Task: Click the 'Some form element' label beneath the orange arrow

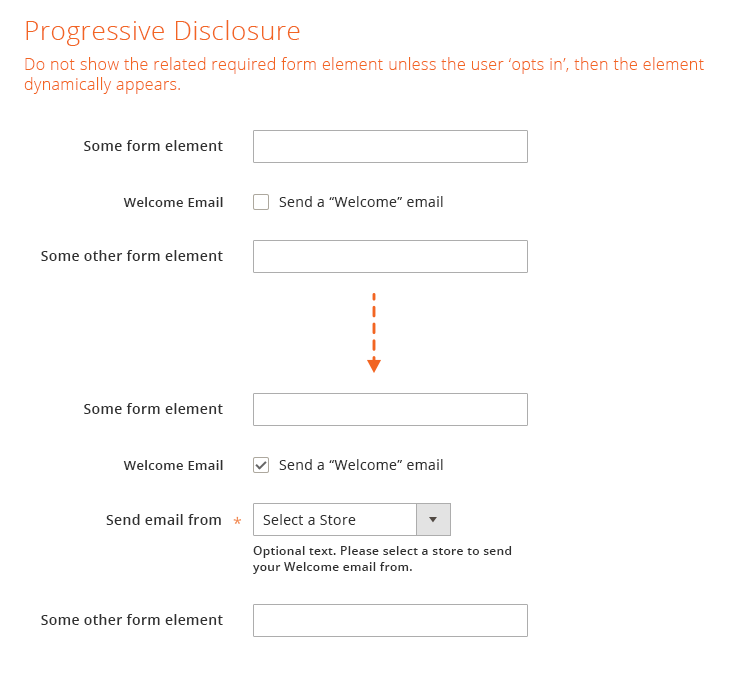Action: (153, 409)
